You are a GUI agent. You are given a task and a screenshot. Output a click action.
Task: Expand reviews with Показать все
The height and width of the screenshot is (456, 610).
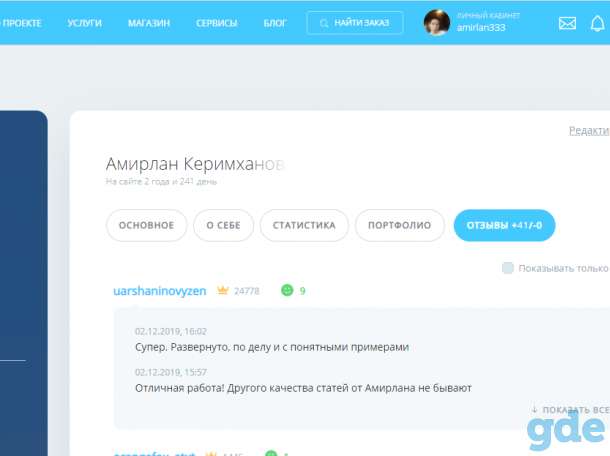[570, 410]
